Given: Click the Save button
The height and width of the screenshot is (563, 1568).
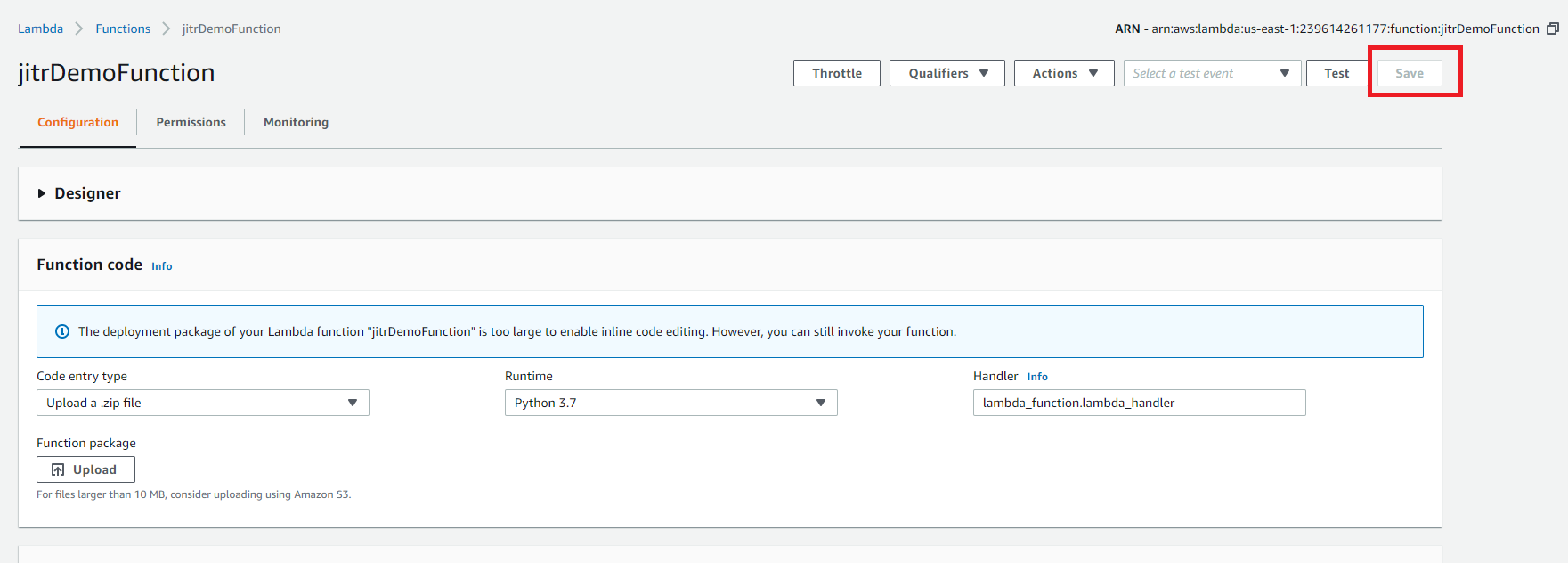Looking at the screenshot, I should click(x=1410, y=73).
